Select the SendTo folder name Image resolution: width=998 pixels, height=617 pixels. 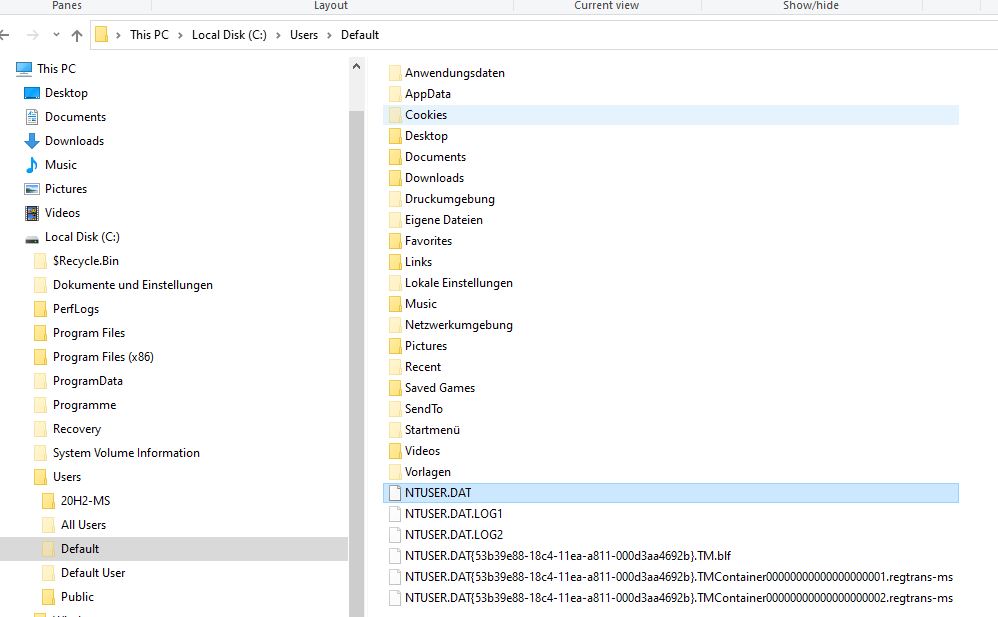click(423, 409)
